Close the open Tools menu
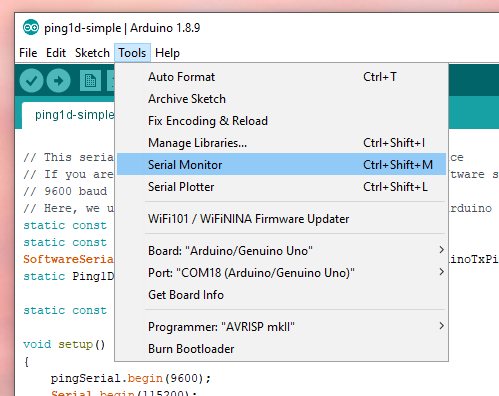 tap(132, 53)
